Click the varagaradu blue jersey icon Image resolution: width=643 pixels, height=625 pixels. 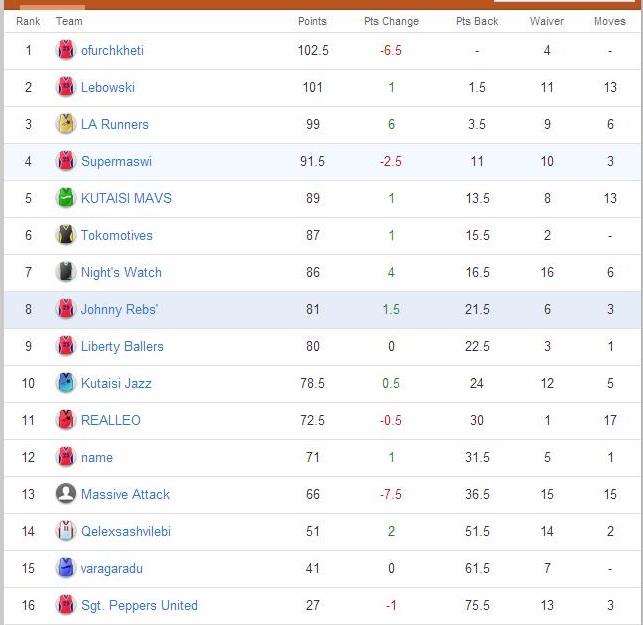pyautogui.click(x=66, y=568)
